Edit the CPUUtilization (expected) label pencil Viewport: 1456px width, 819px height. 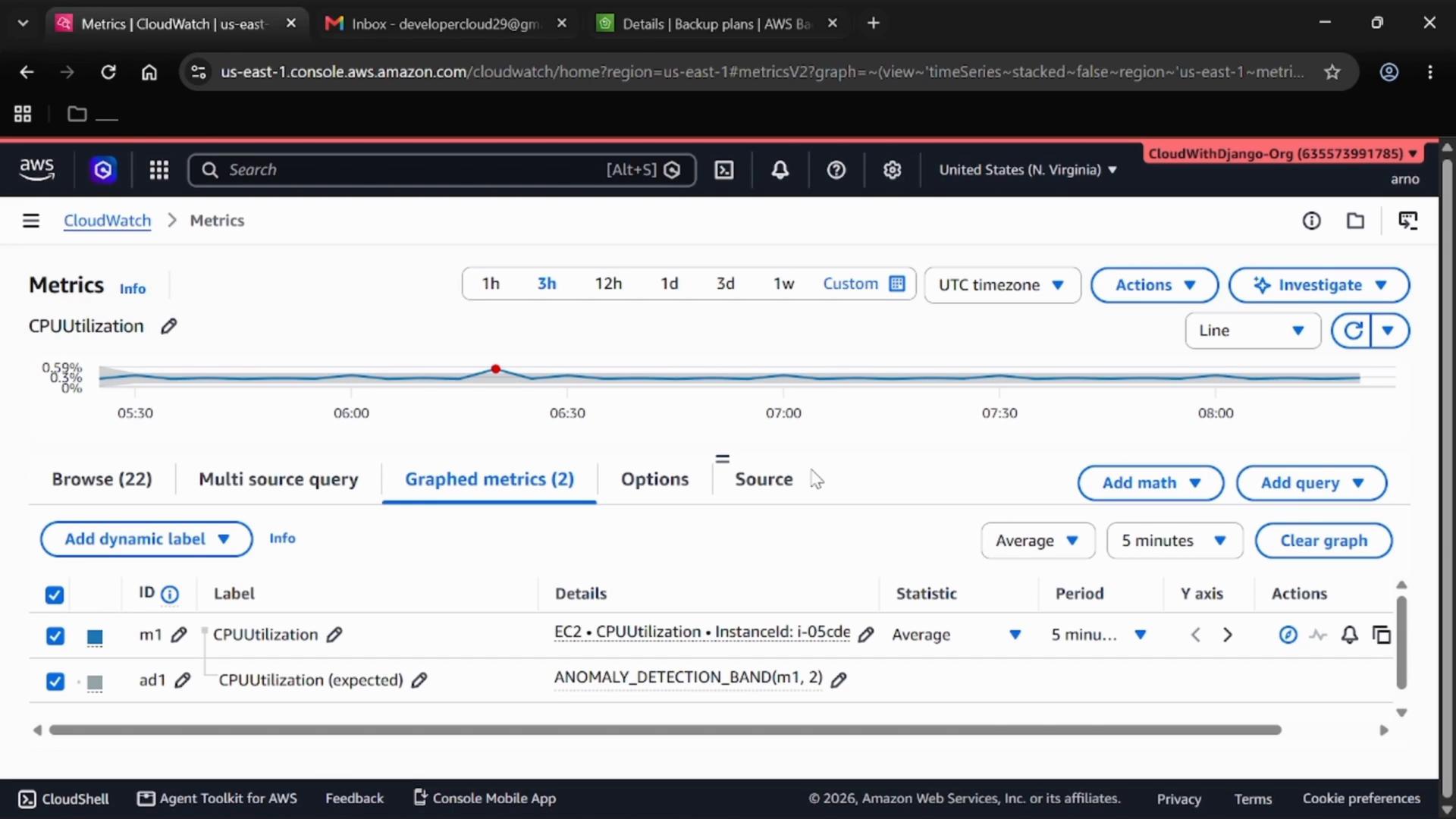coord(419,680)
